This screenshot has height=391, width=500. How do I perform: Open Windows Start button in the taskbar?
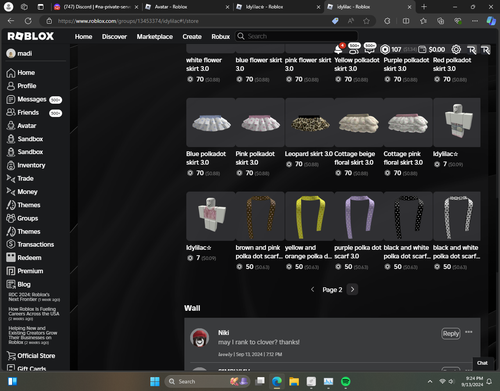pos(155,381)
